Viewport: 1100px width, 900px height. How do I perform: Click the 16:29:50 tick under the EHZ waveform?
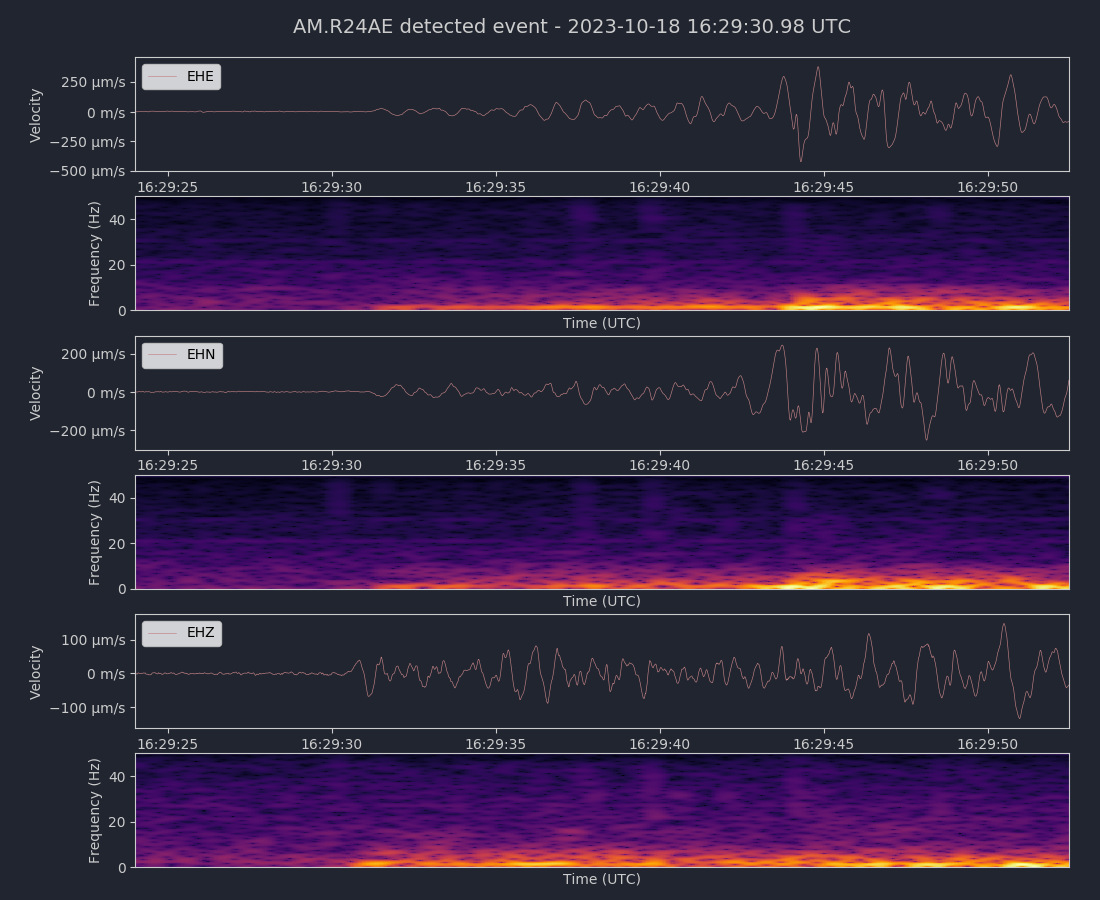pyautogui.click(x=988, y=743)
